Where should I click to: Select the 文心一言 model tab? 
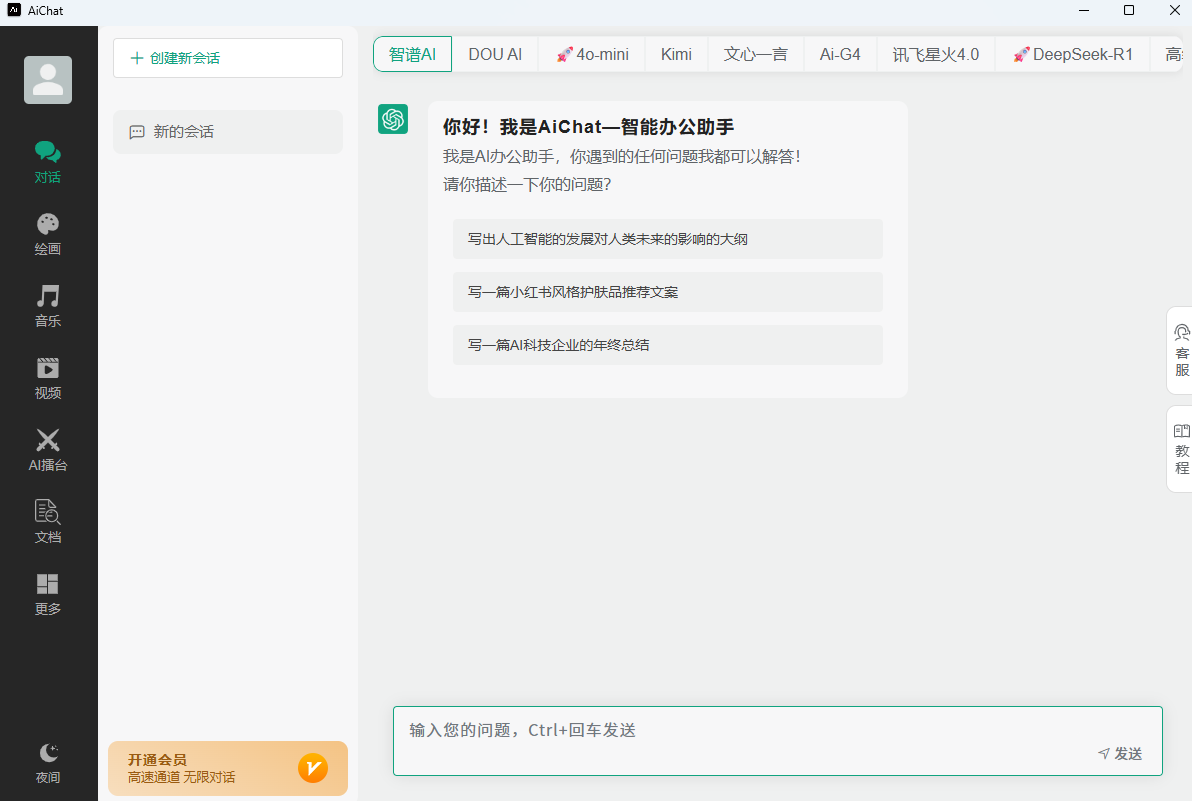point(755,54)
